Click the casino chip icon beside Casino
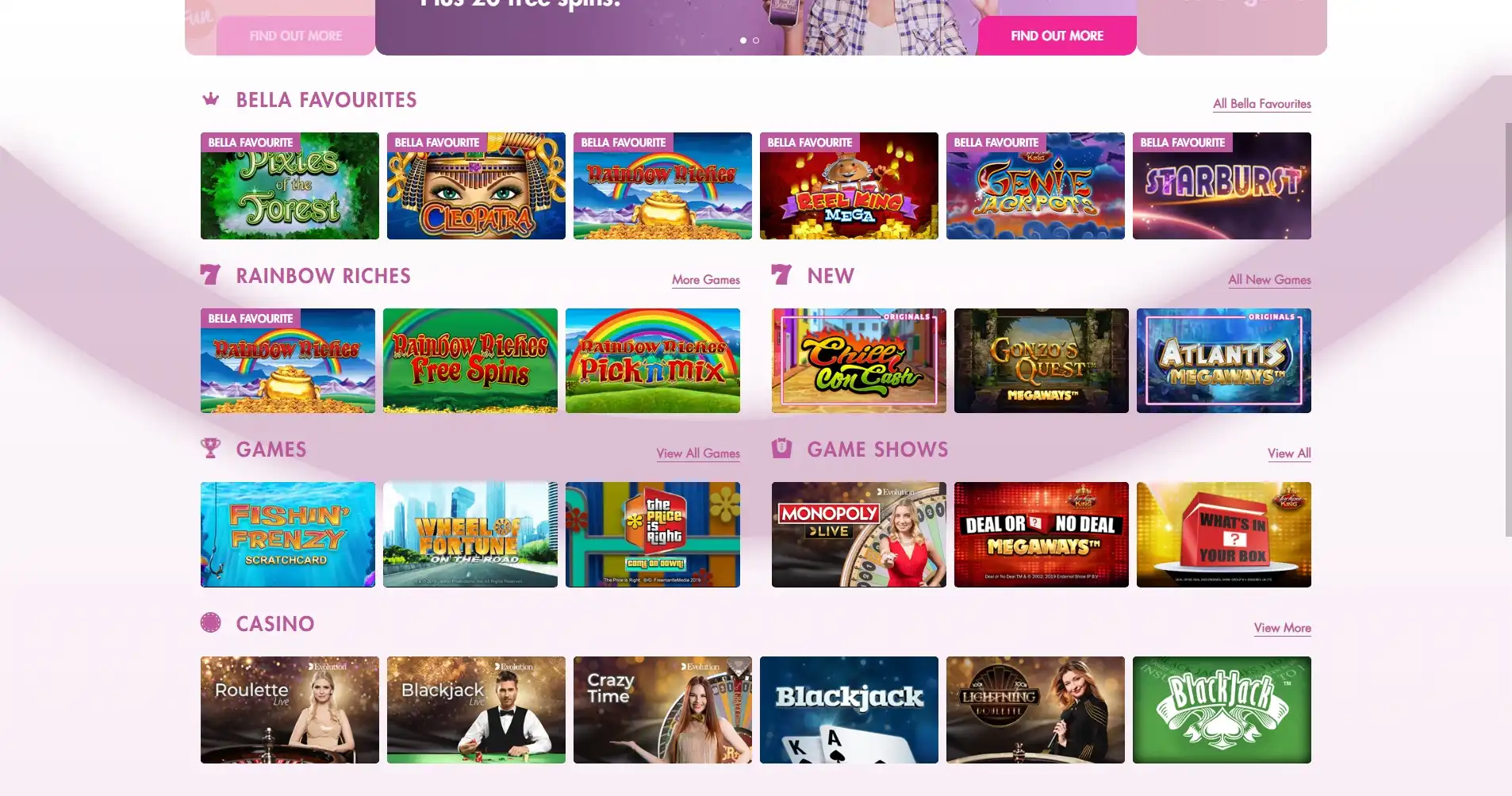 (211, 623)
